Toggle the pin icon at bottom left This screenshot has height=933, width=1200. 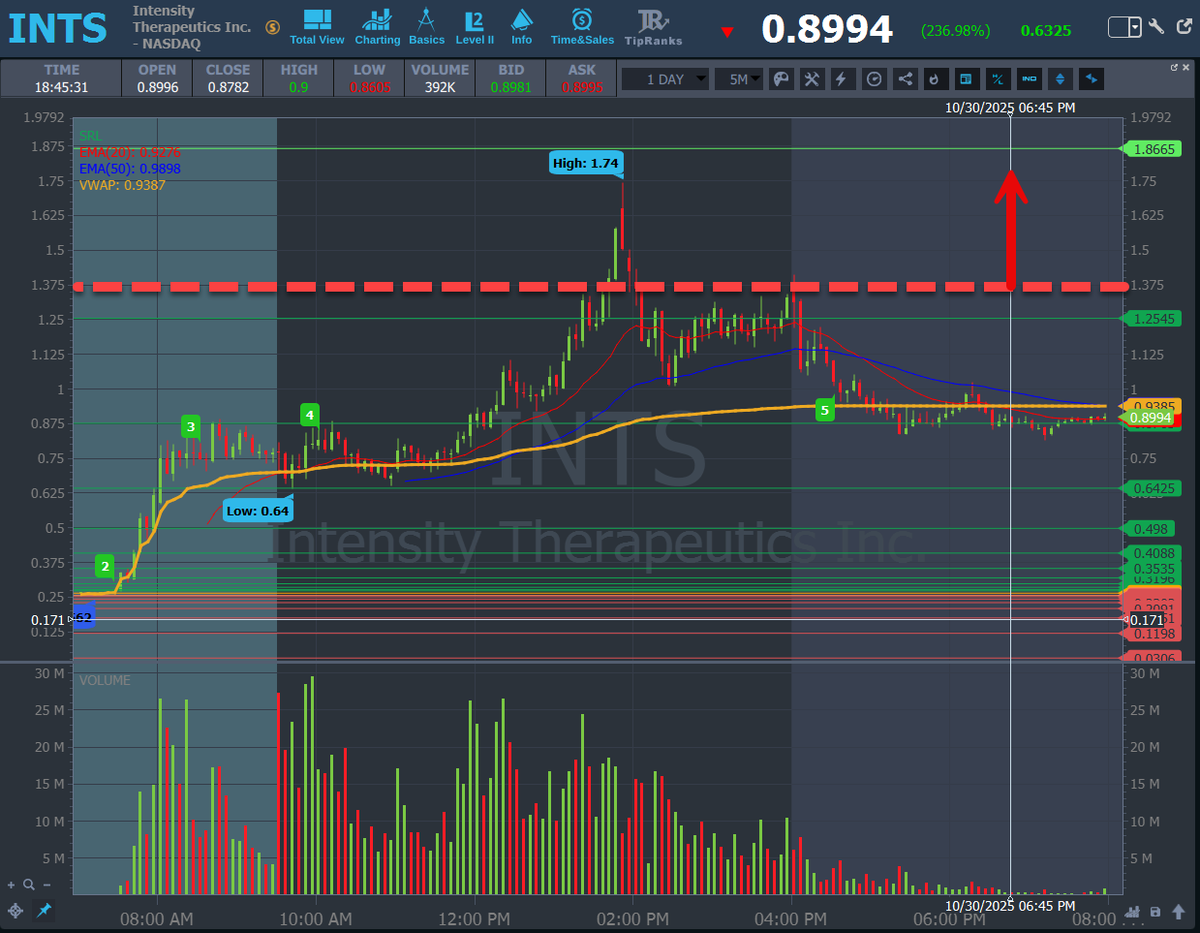point(43,911)
